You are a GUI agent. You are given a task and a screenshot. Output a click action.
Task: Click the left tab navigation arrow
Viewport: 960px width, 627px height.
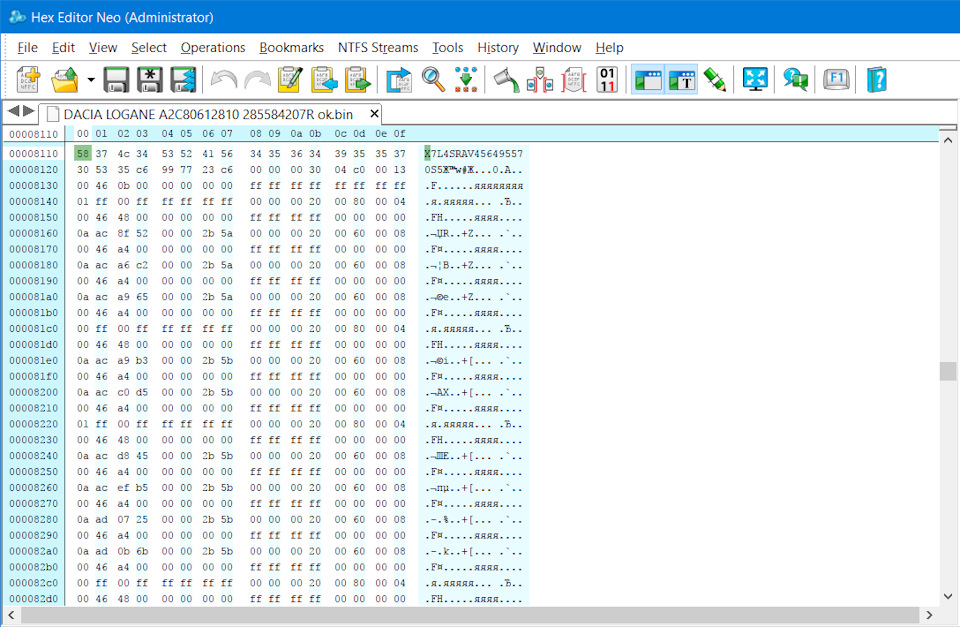(x=13, y=111)
